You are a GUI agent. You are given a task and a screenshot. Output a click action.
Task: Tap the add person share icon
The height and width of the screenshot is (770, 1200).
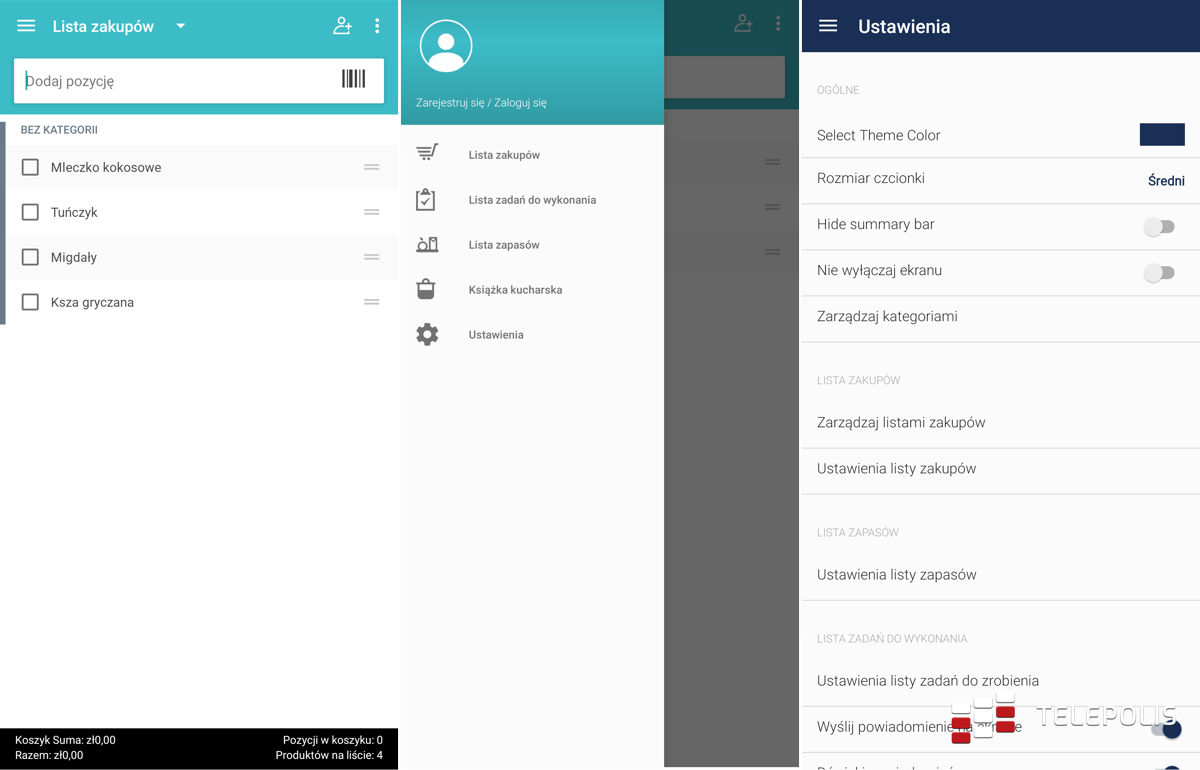(x=342, y=26)
